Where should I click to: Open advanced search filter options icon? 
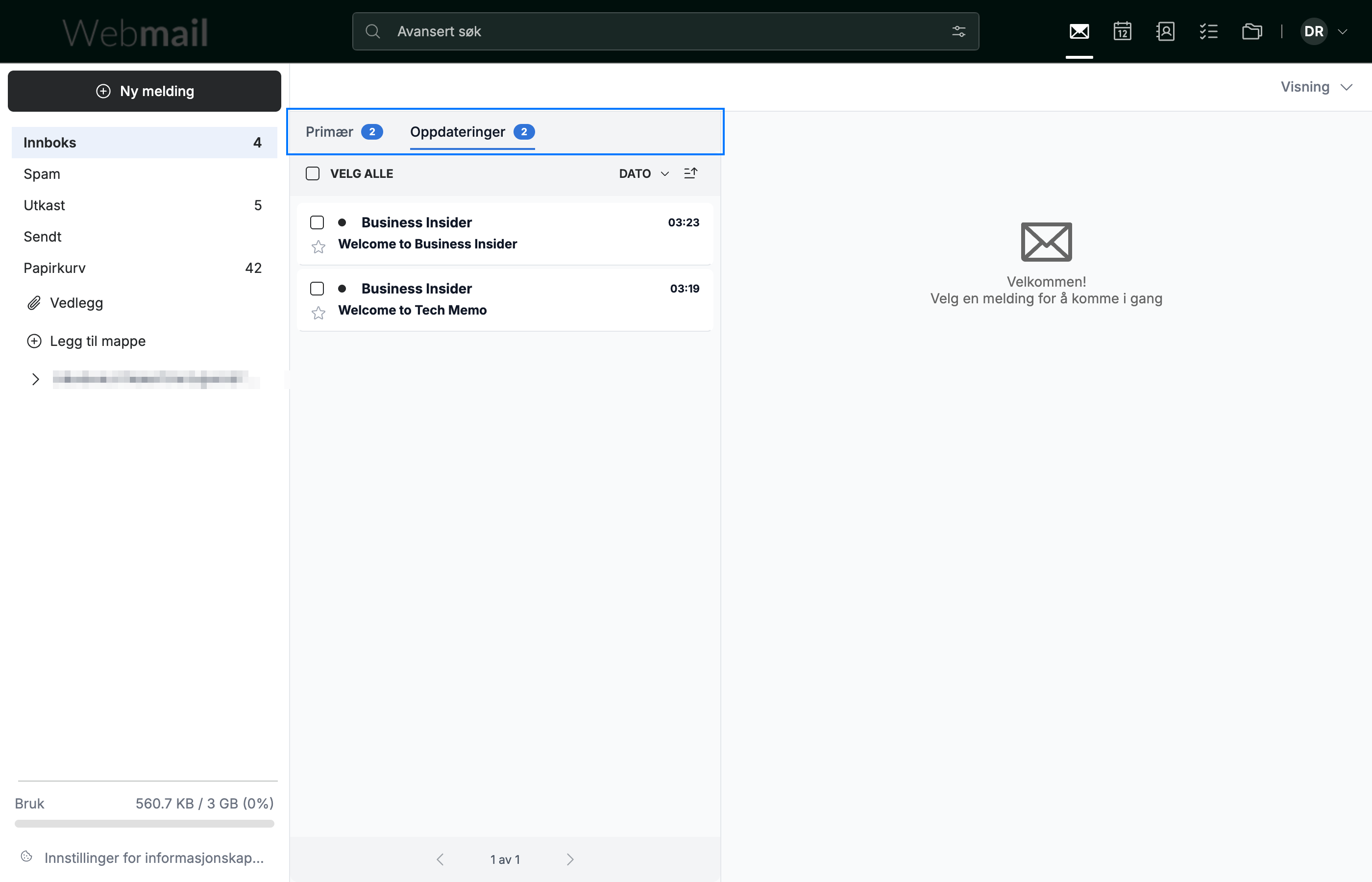pos(958,31)
